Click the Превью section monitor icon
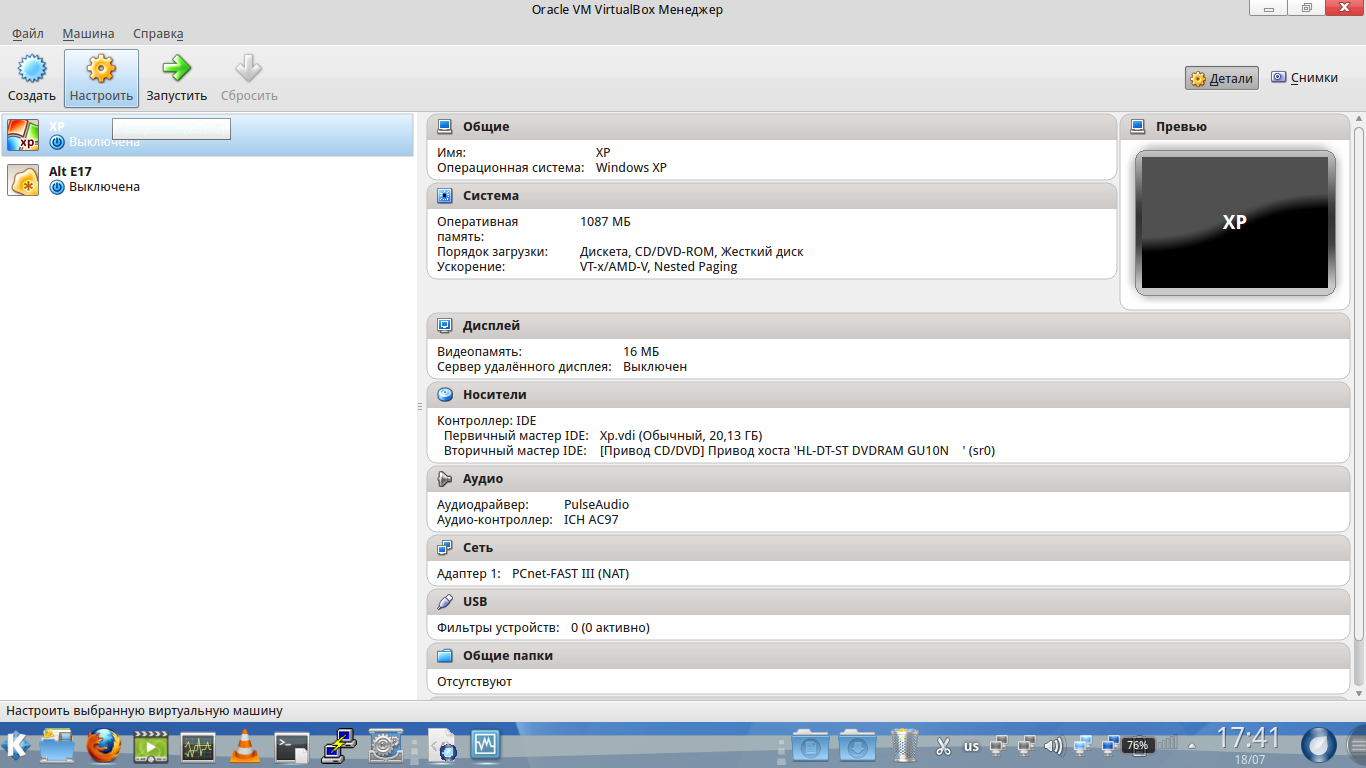The height and width of the screenshot is (768, 1366). (x=1138, y=127)
